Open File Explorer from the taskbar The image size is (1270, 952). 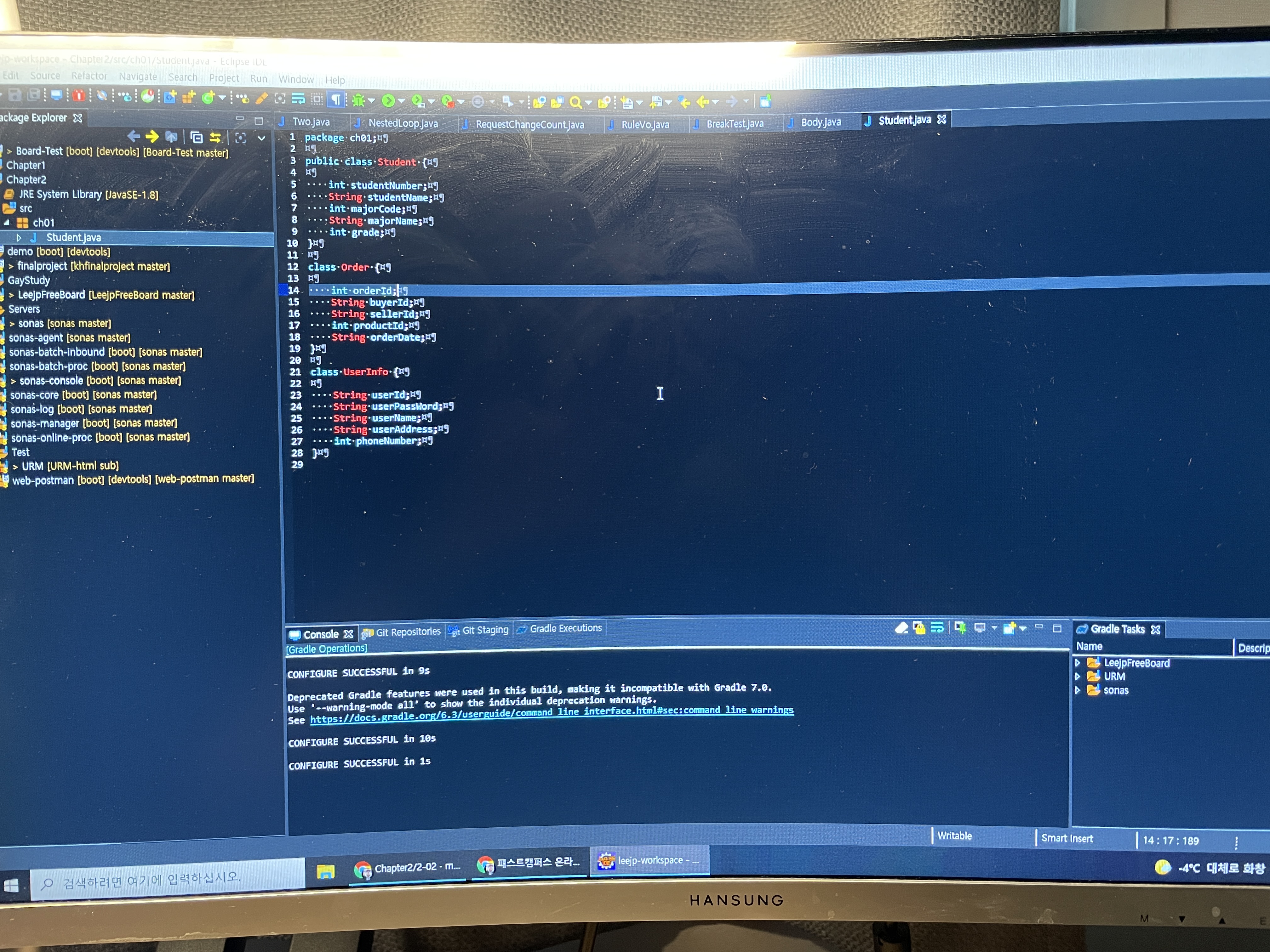tap(326, 872)
